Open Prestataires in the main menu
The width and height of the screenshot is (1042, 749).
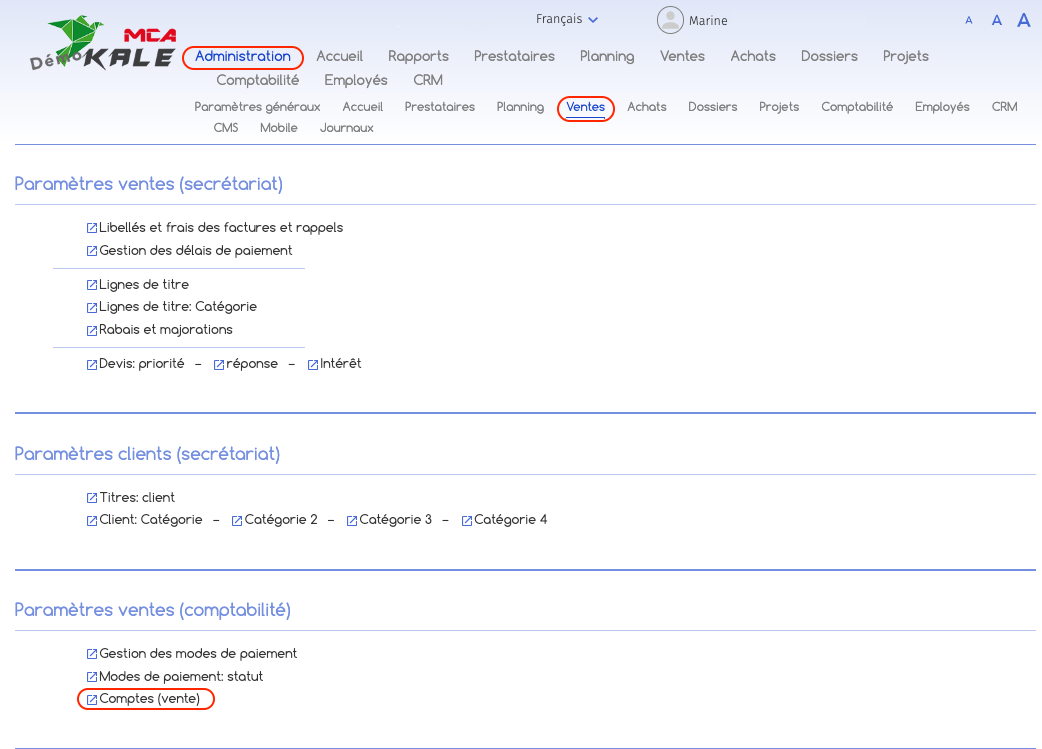click(x=514, y=56)
